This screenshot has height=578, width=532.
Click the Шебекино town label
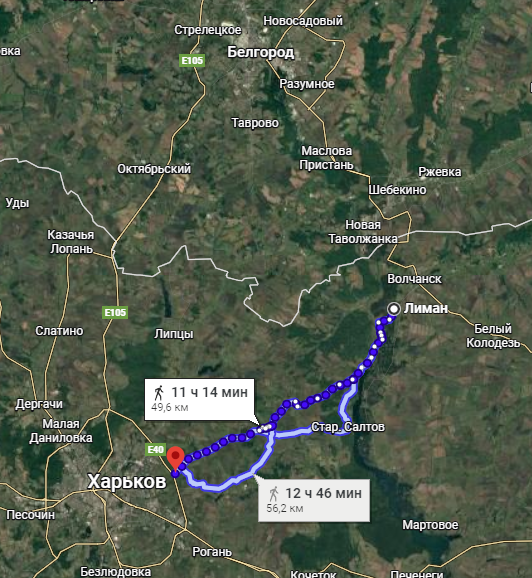(x=397, y=190)
